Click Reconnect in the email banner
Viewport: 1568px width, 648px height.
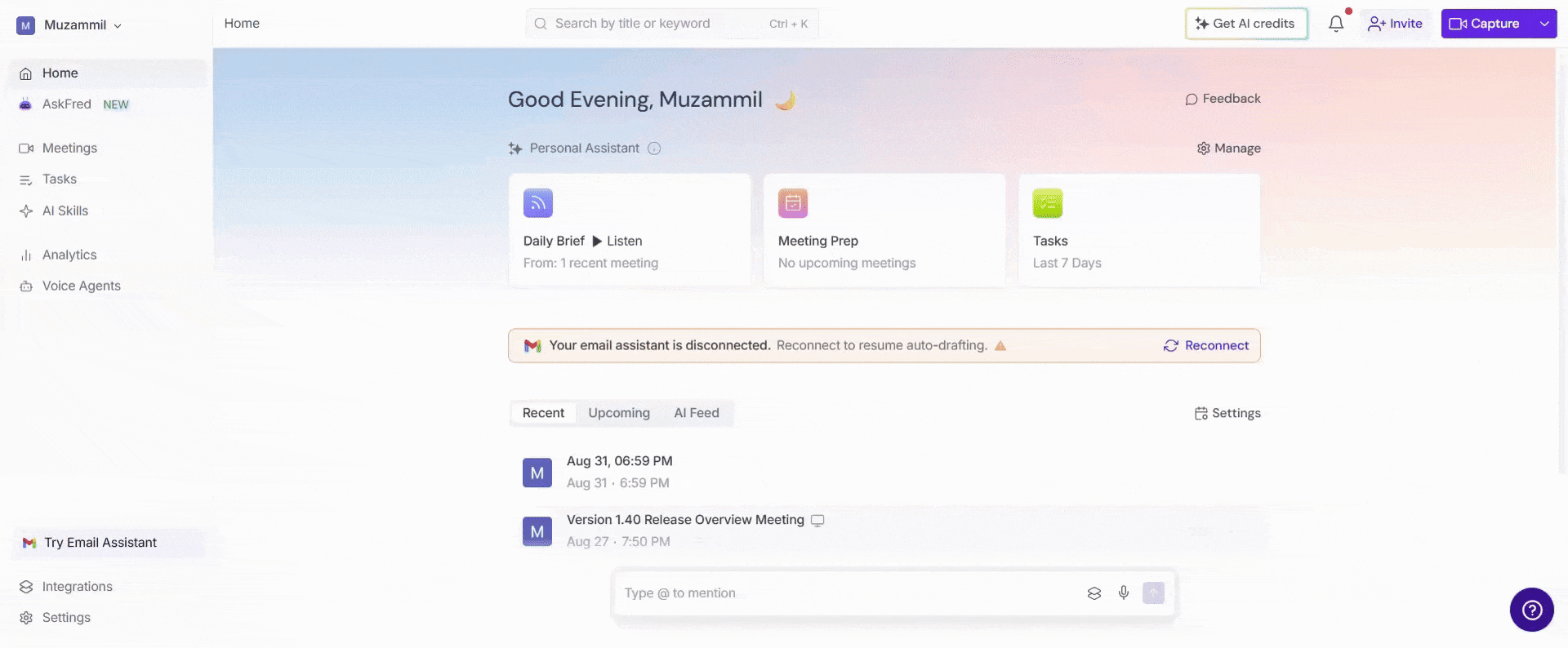tap(1206, 346)
